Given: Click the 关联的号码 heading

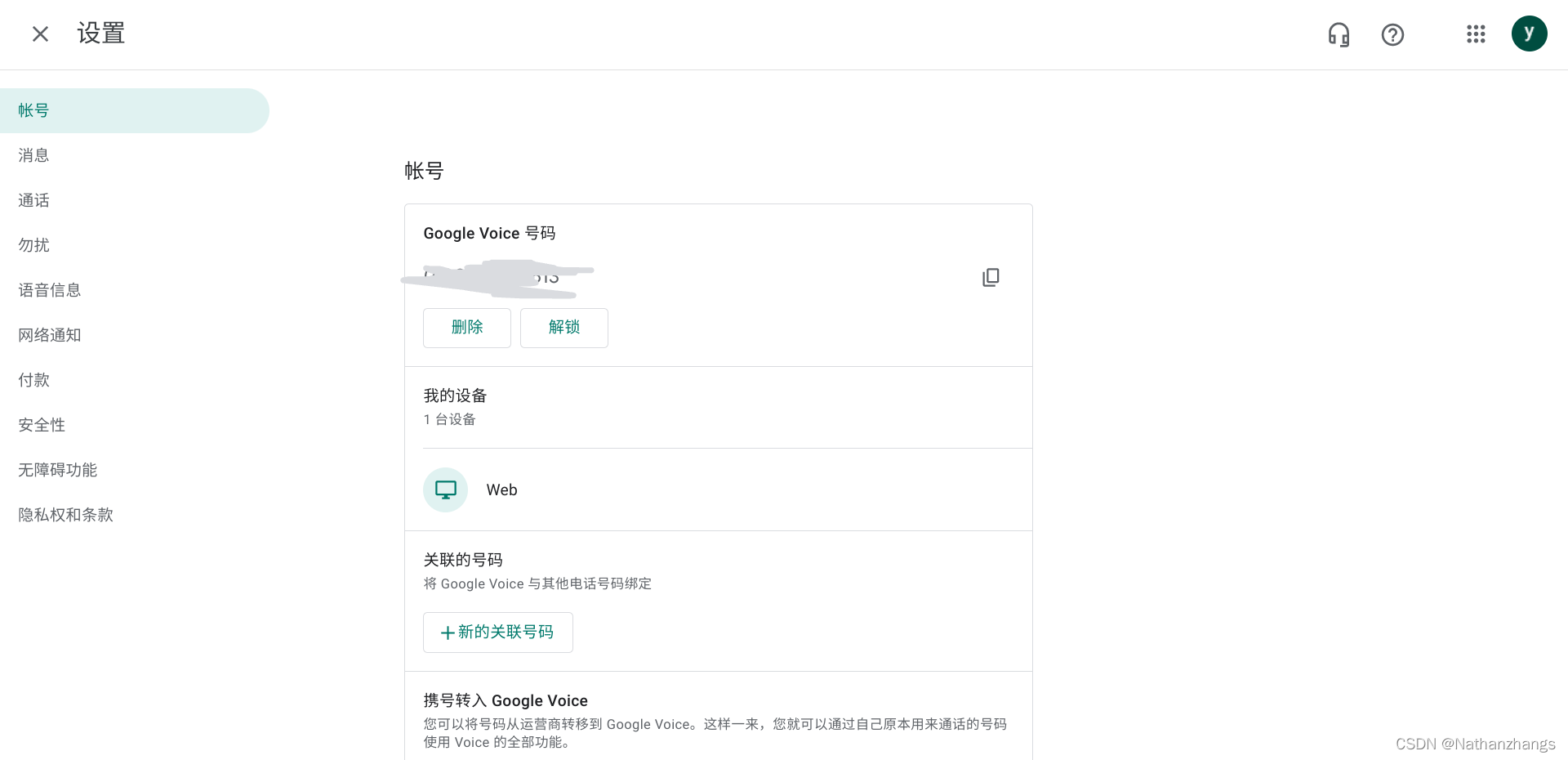Looking at the screenshot, I should click(x=463, y=560).
